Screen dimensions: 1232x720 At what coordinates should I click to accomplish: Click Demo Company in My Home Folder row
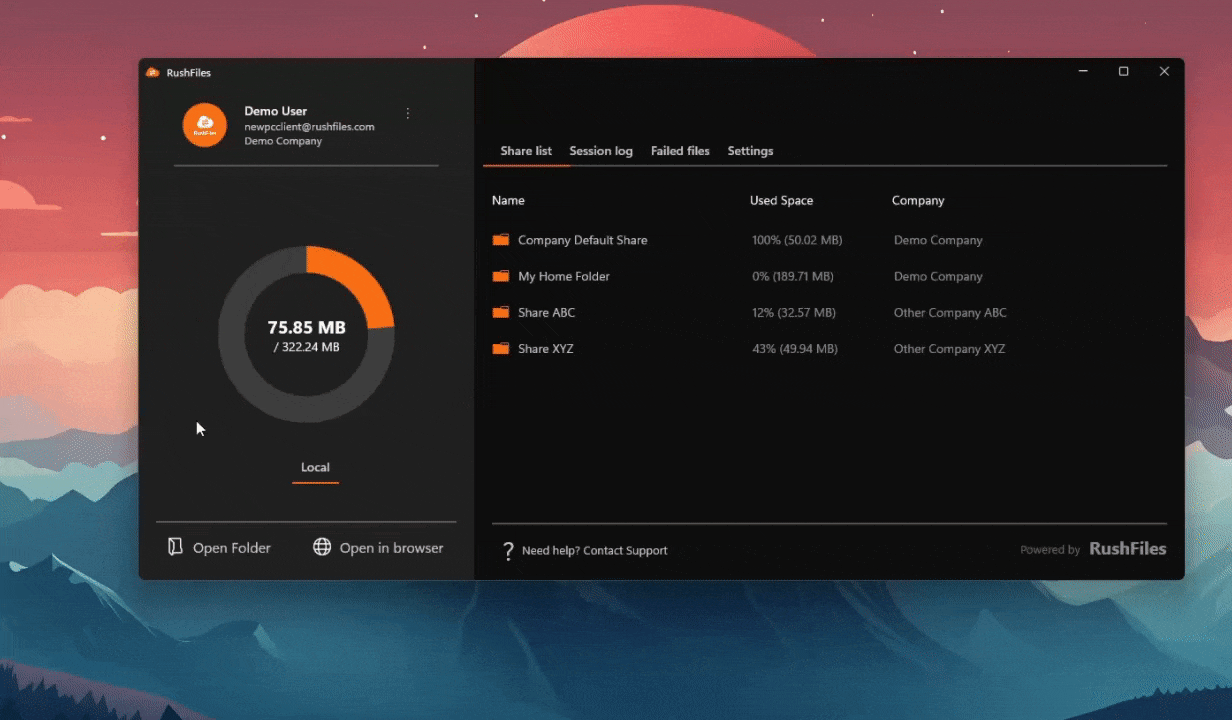938,276
